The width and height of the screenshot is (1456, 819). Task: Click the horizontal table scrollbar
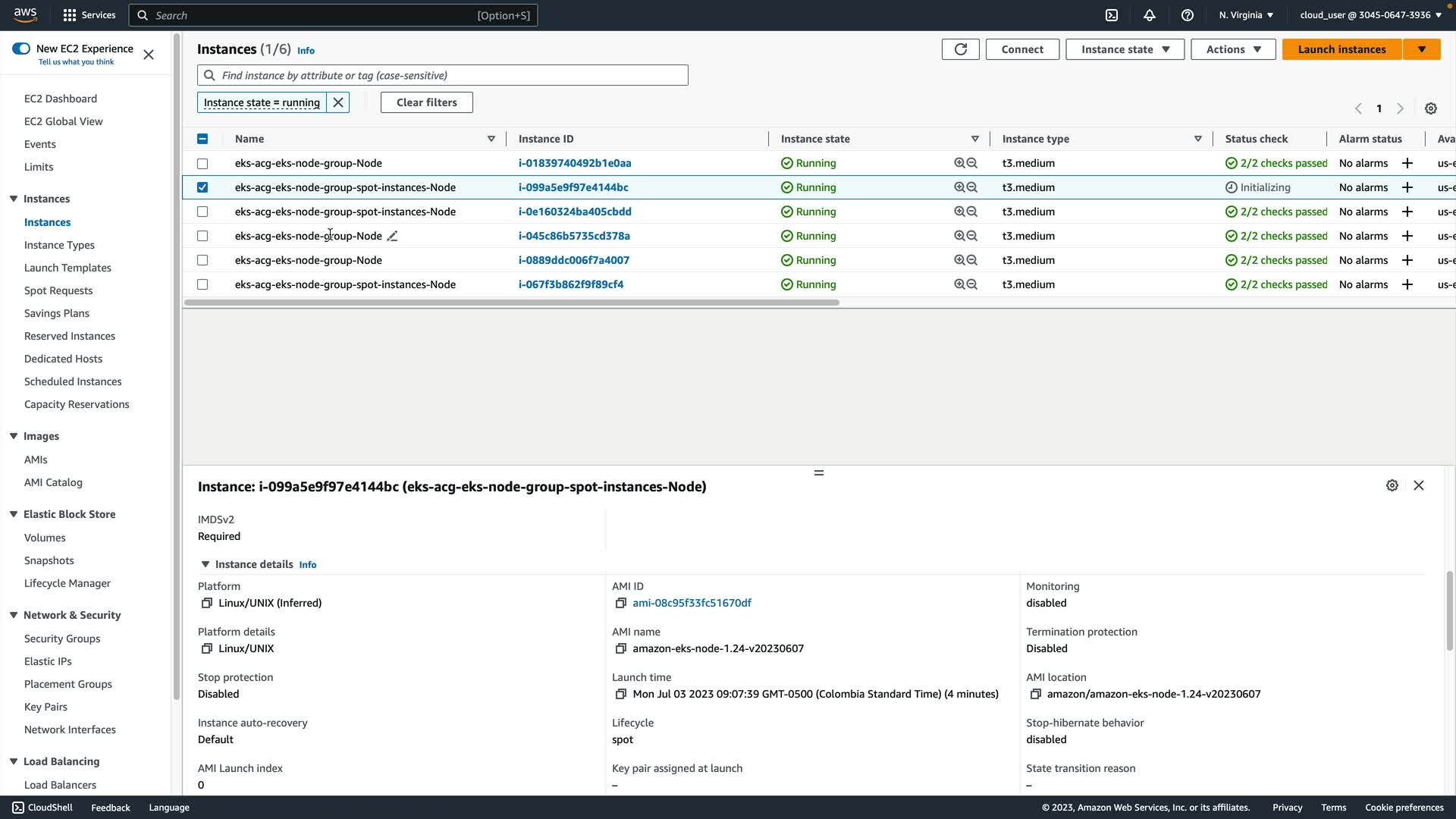(511, 303)
